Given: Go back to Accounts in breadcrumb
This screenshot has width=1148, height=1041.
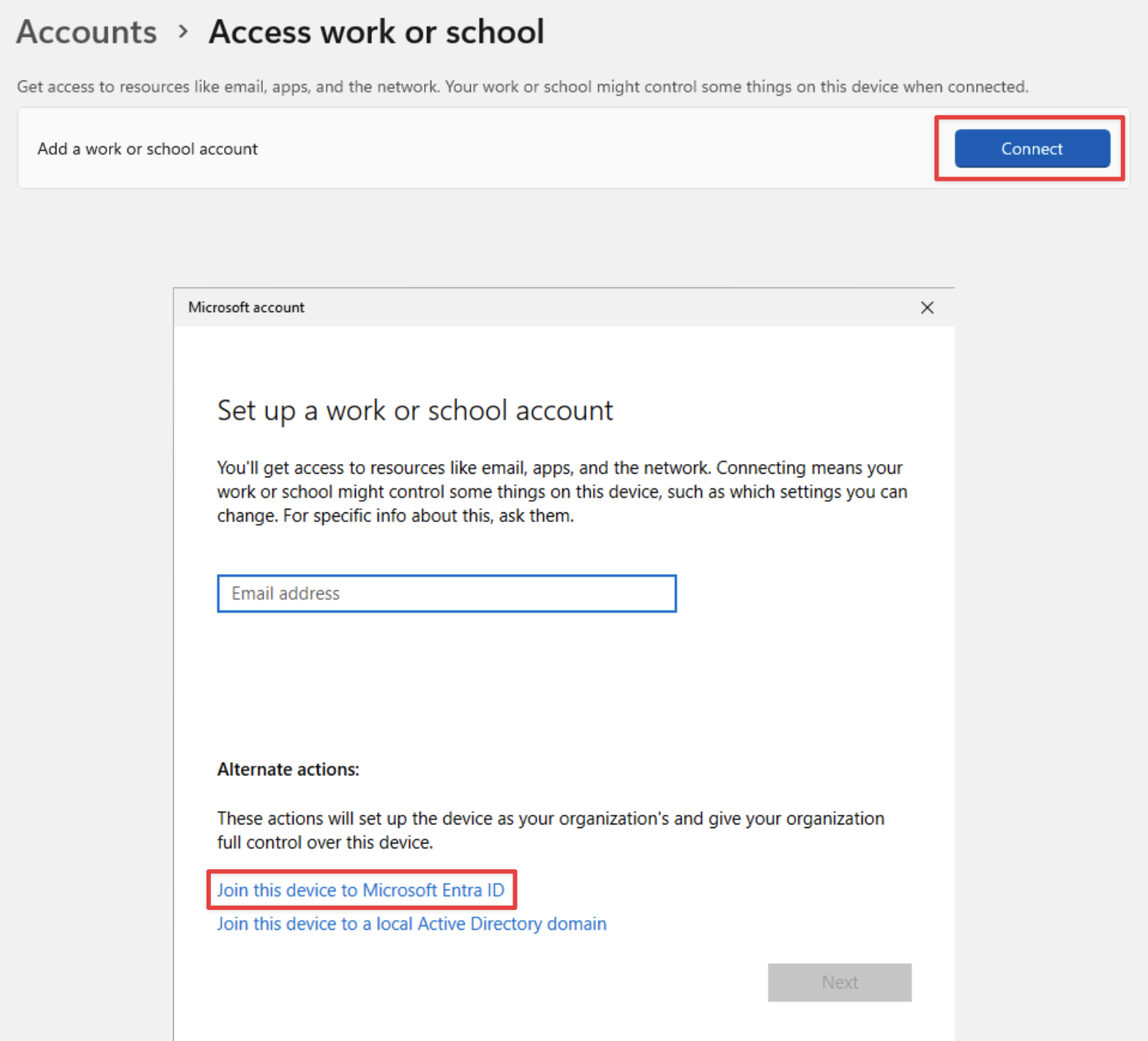Looking at the screenshot, I should click(86, 32).
